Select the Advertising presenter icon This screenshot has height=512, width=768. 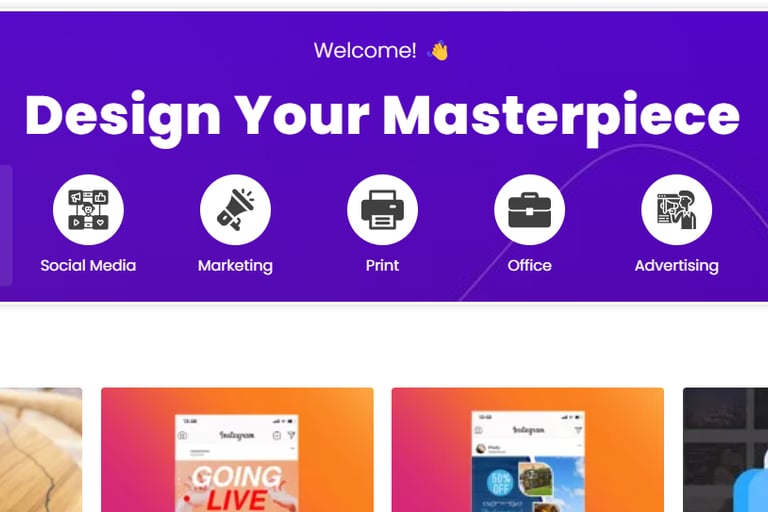pos(676,210)
